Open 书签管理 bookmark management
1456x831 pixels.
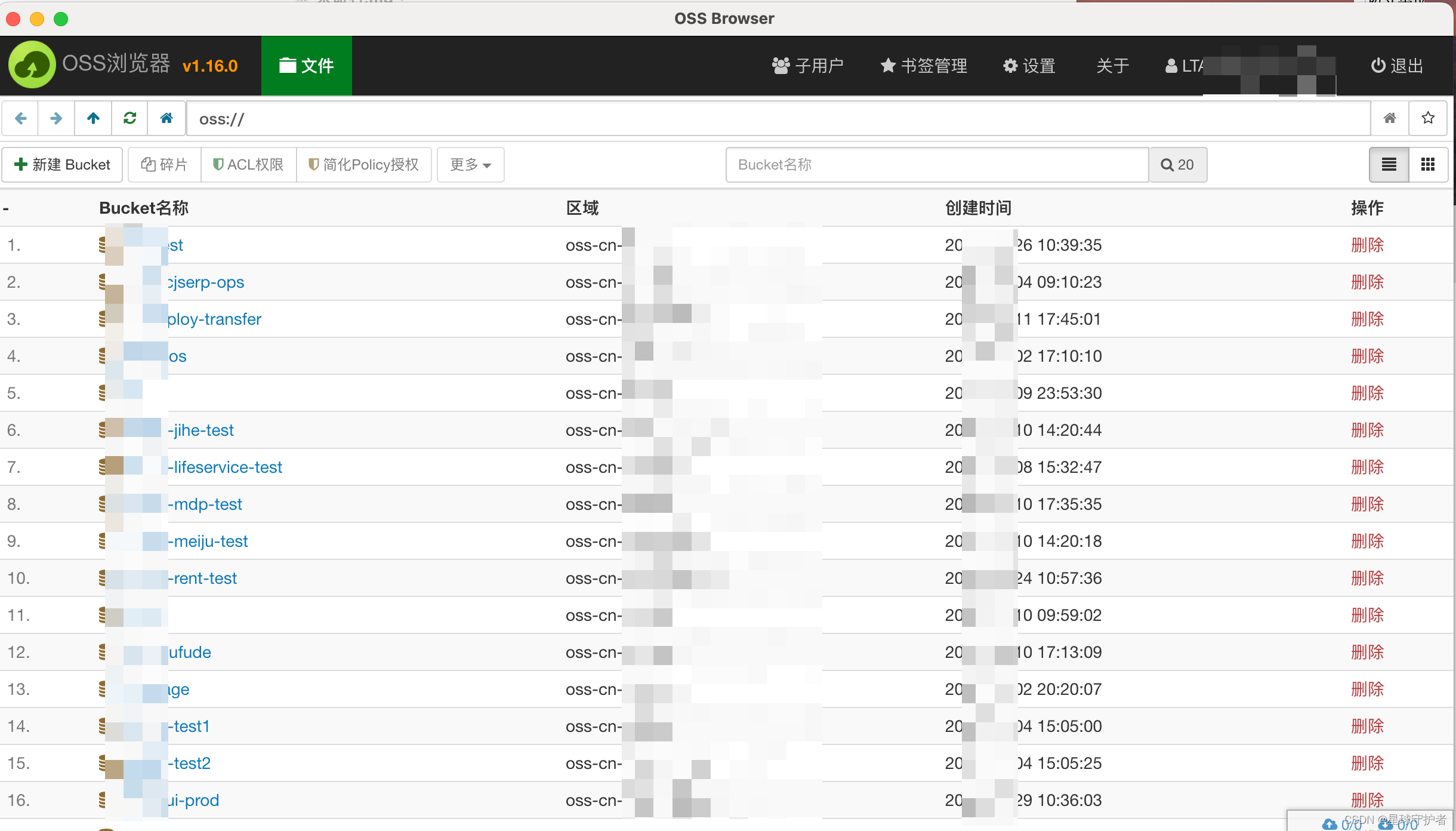[923, 66]
